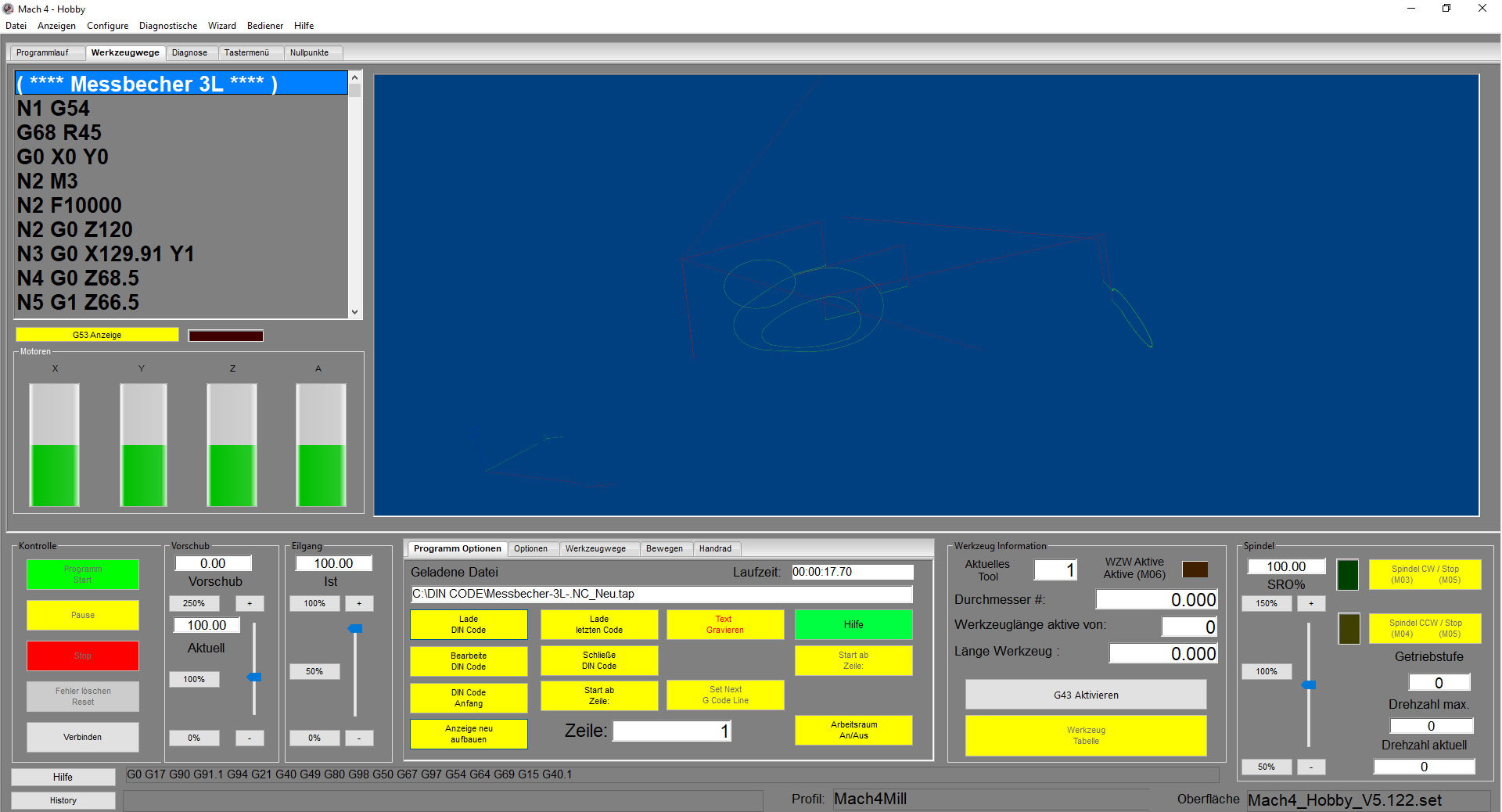This screenshot has width=1502, height=812.
Task: Select the Handrad tab
Action: click(x=715, y=548)
